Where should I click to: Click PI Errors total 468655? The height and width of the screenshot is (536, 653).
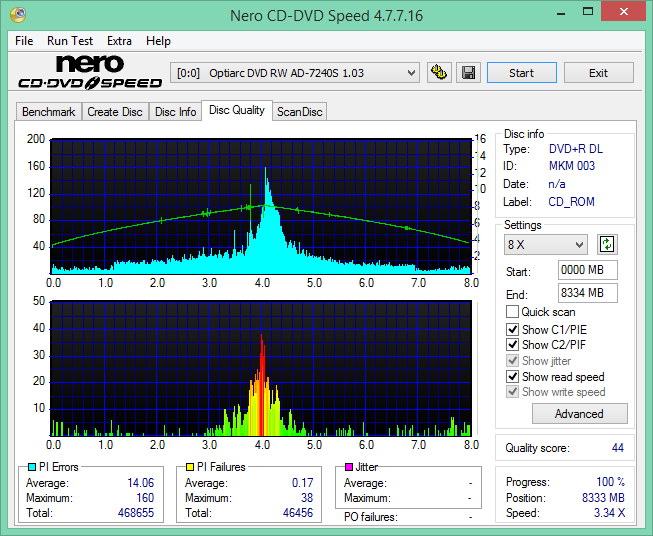tap(136, 513)
